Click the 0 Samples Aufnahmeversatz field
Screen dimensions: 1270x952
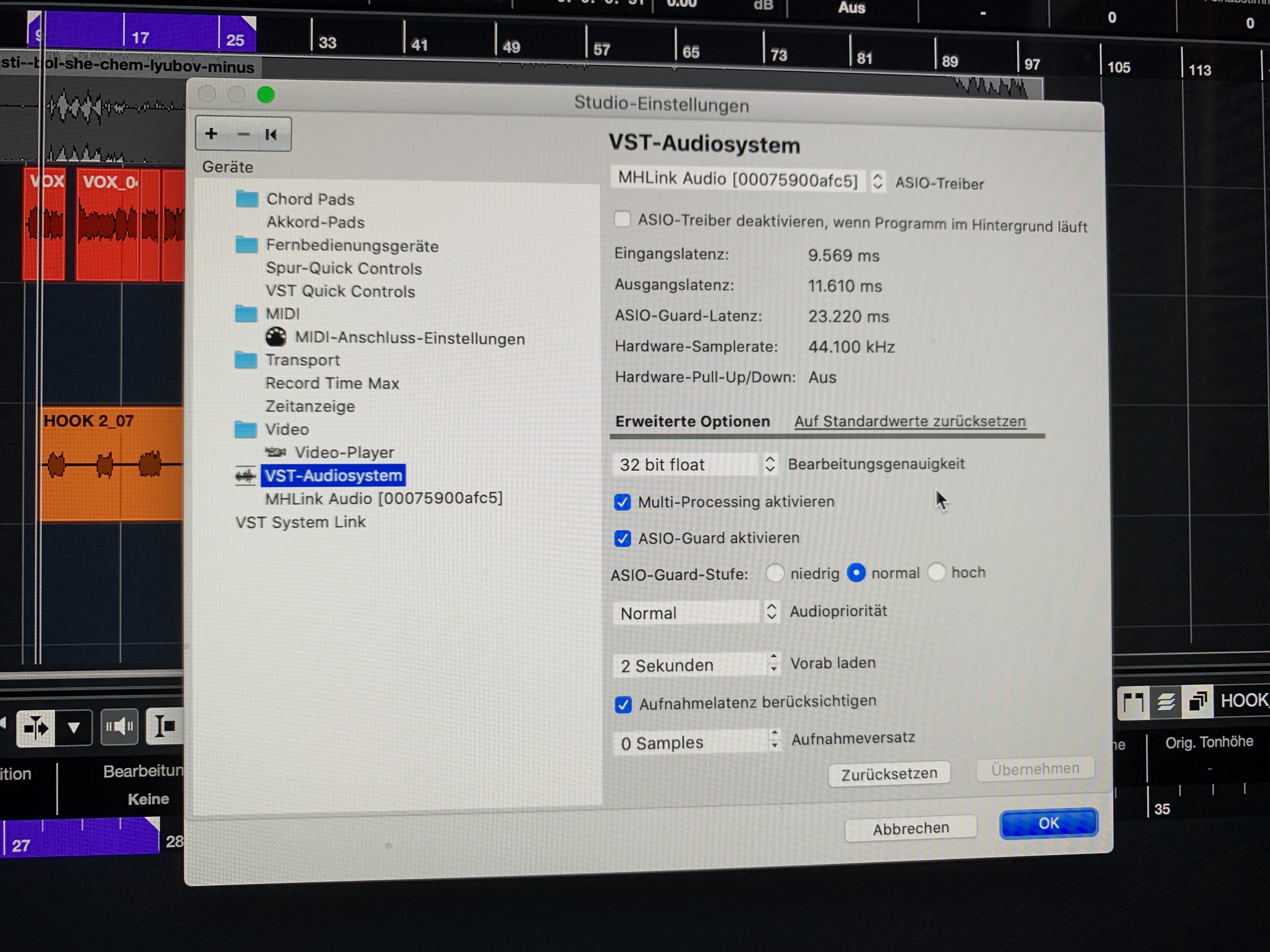click(691, 743)
